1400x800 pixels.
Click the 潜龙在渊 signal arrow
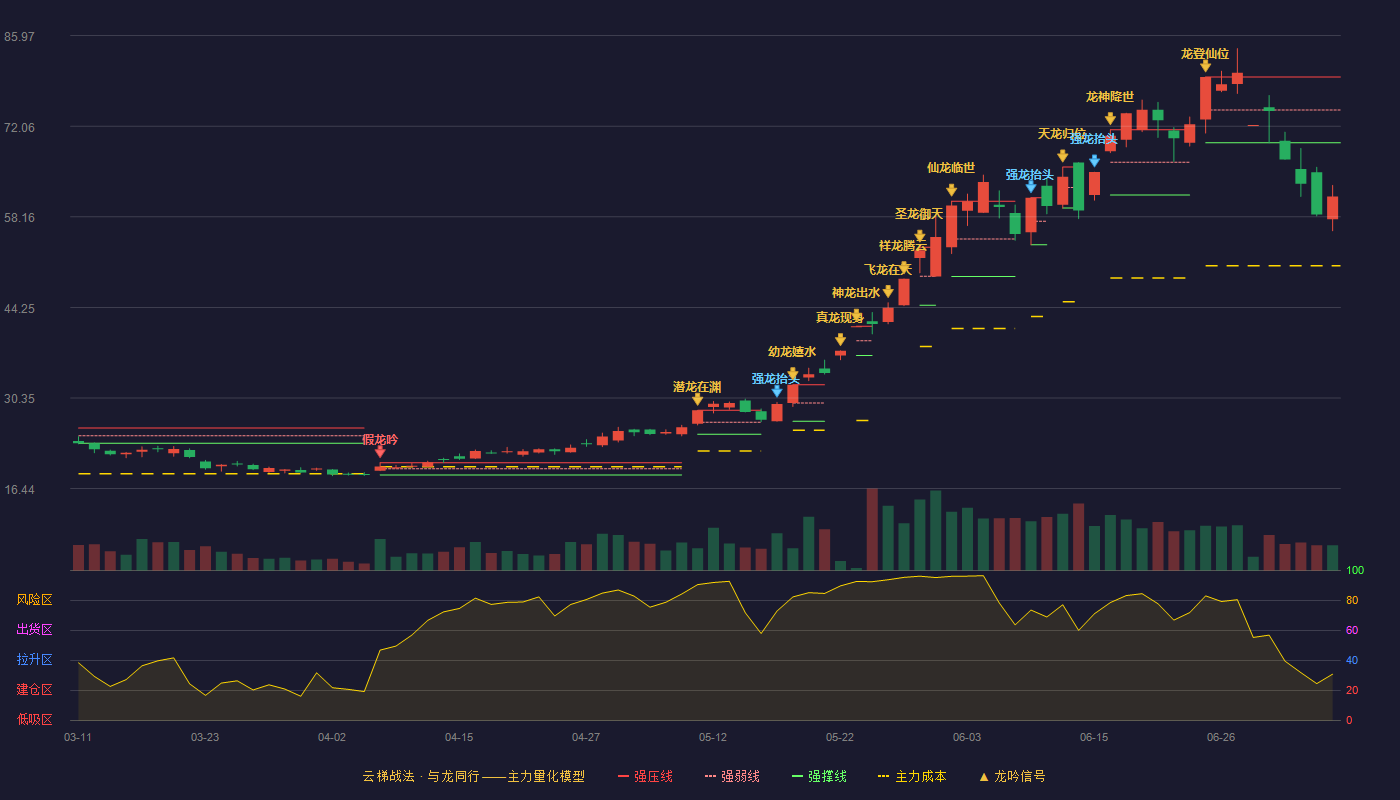[697, 399]
